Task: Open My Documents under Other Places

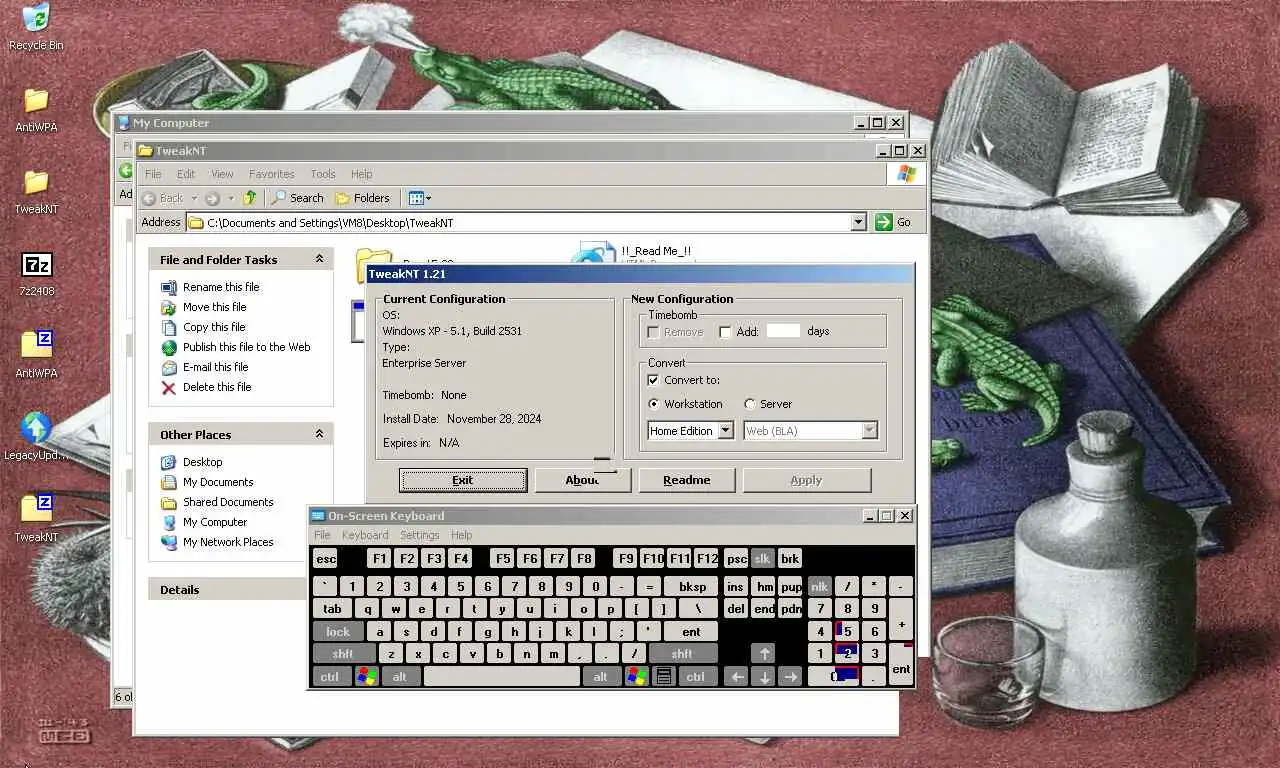Action: pyautogui.click(x=218, y=482)
